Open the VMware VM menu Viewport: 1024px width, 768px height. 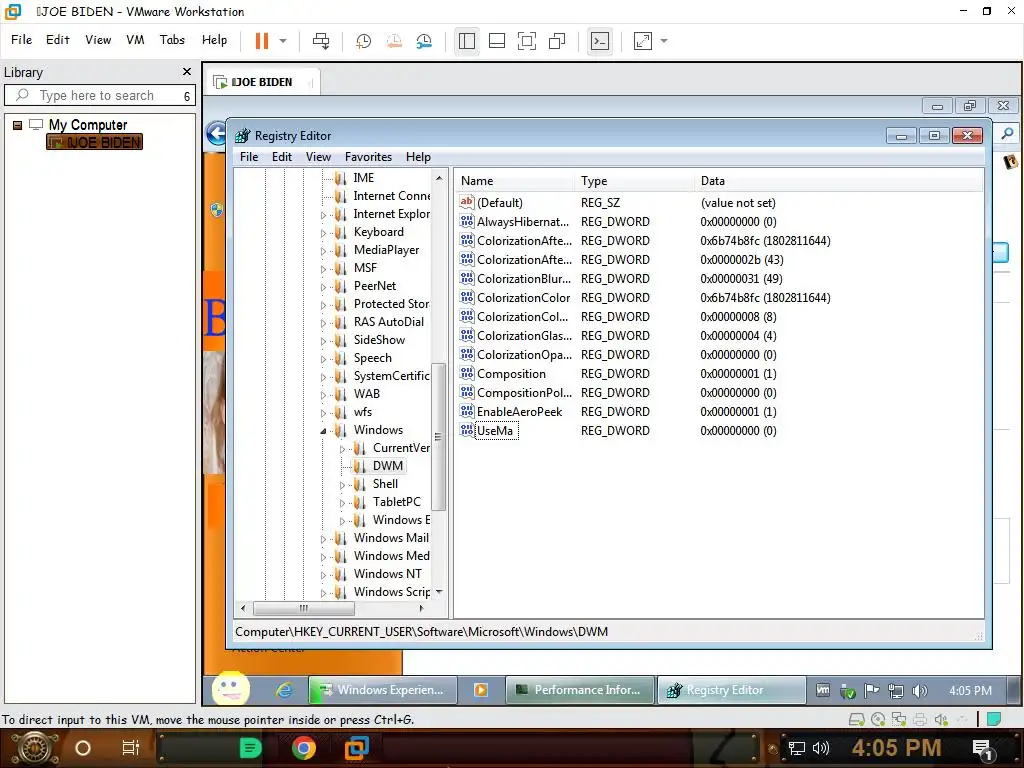[x=135, y=40]
